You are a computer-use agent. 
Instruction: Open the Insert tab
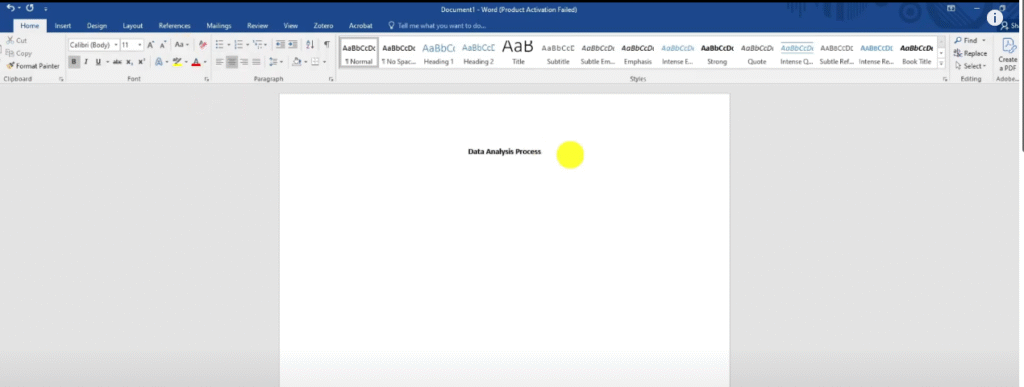click(63, 26)
